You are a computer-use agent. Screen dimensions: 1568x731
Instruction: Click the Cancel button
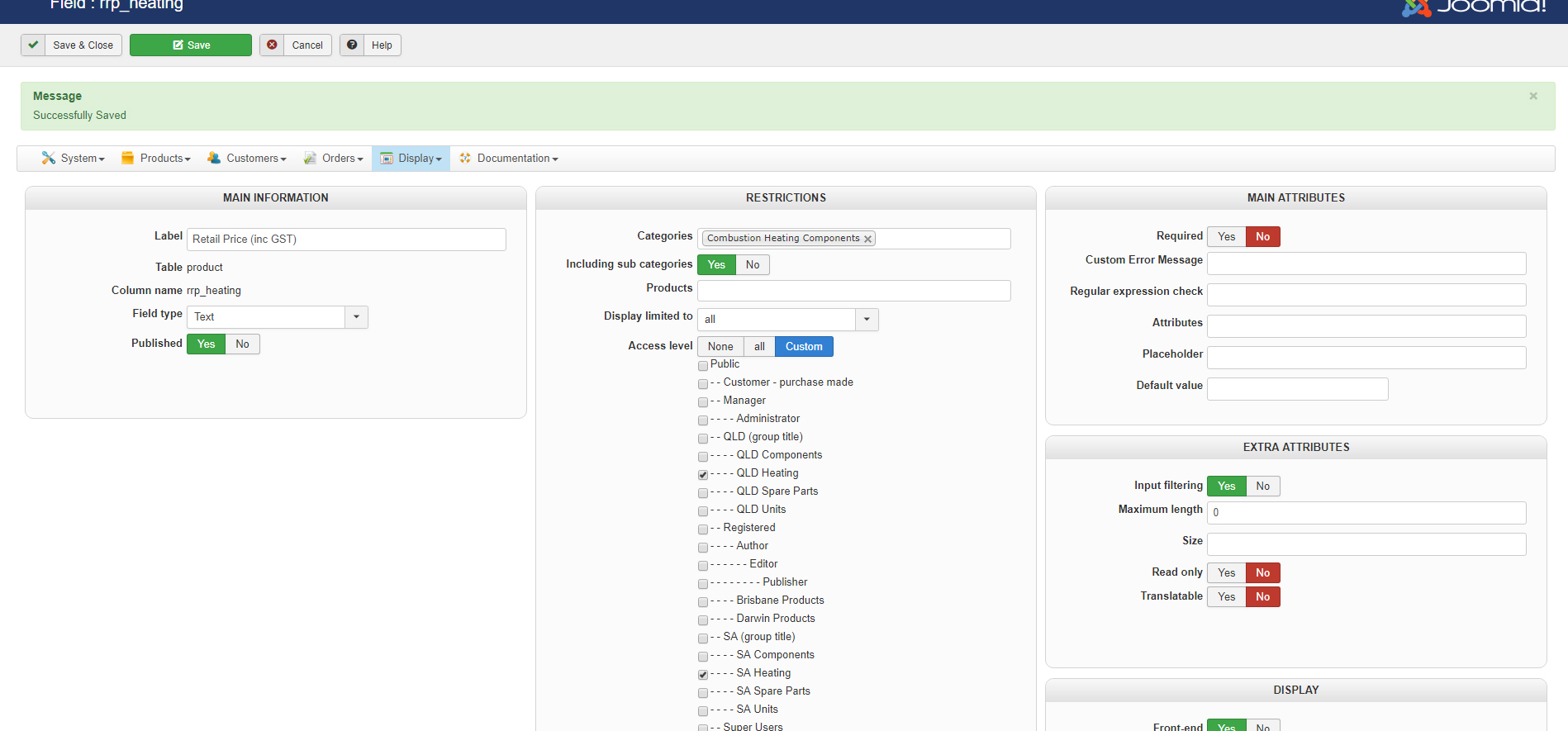pyautogui.click(x=296, y=45)
